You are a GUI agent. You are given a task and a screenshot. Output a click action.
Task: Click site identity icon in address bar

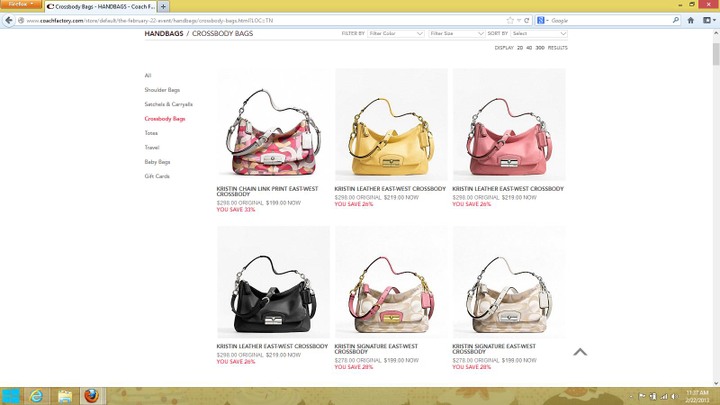(x=21, y=20)
